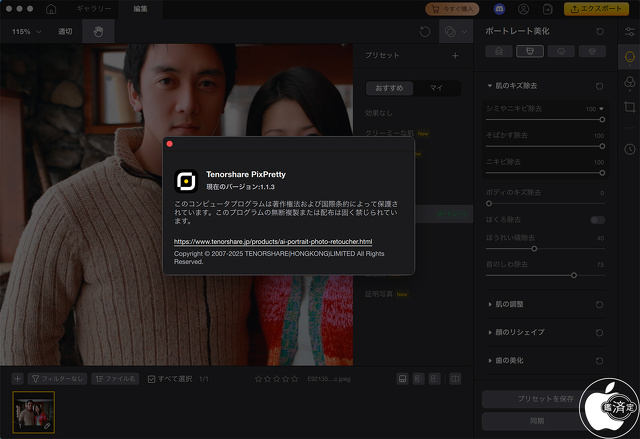Click the edit mark on the thumbnail
The height and width of the screenshot is (439, 640).
(47, 426)
